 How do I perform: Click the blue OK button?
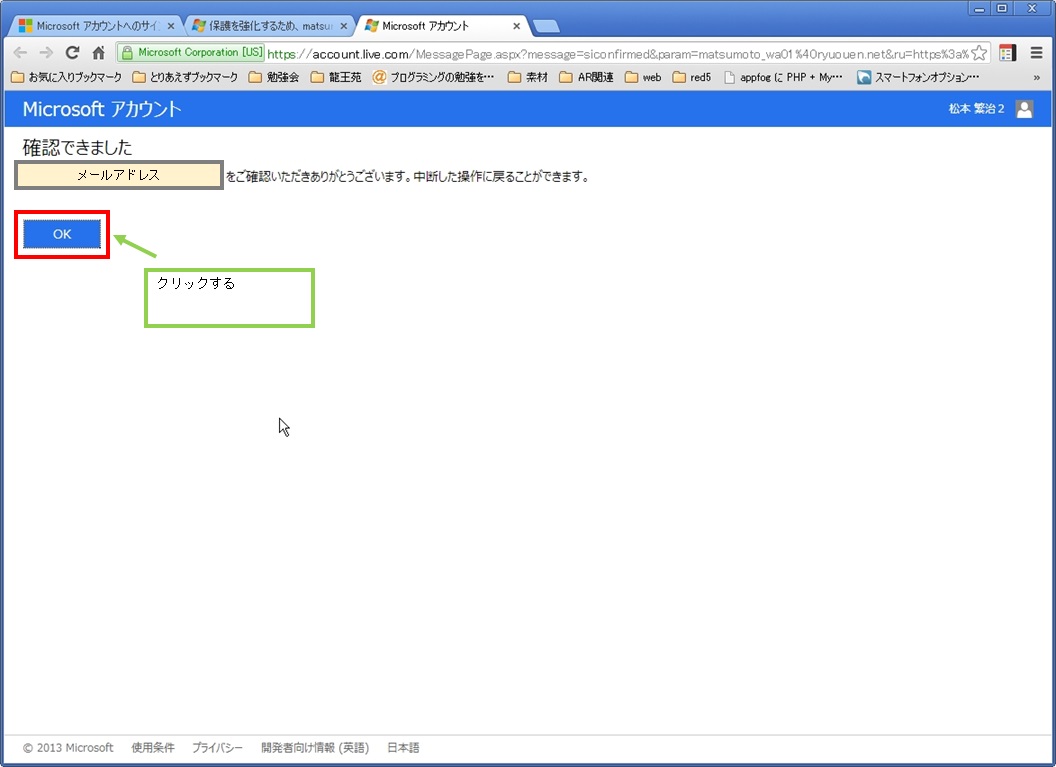tap(62, 234)
